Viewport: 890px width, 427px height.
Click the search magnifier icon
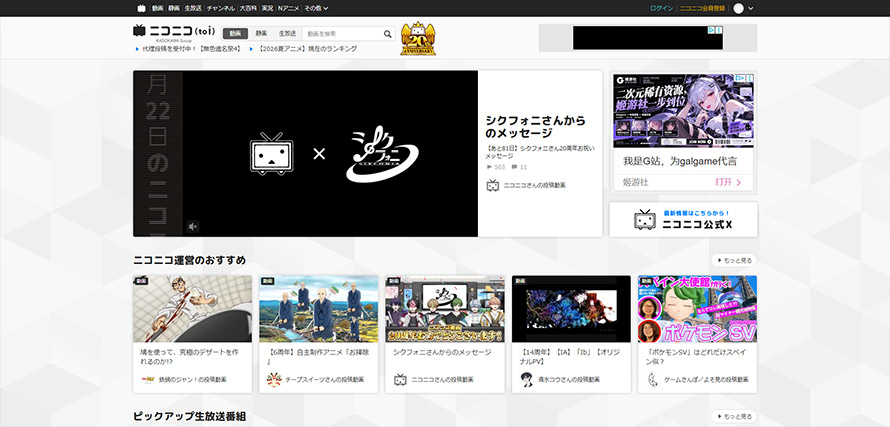click(388, 34)
